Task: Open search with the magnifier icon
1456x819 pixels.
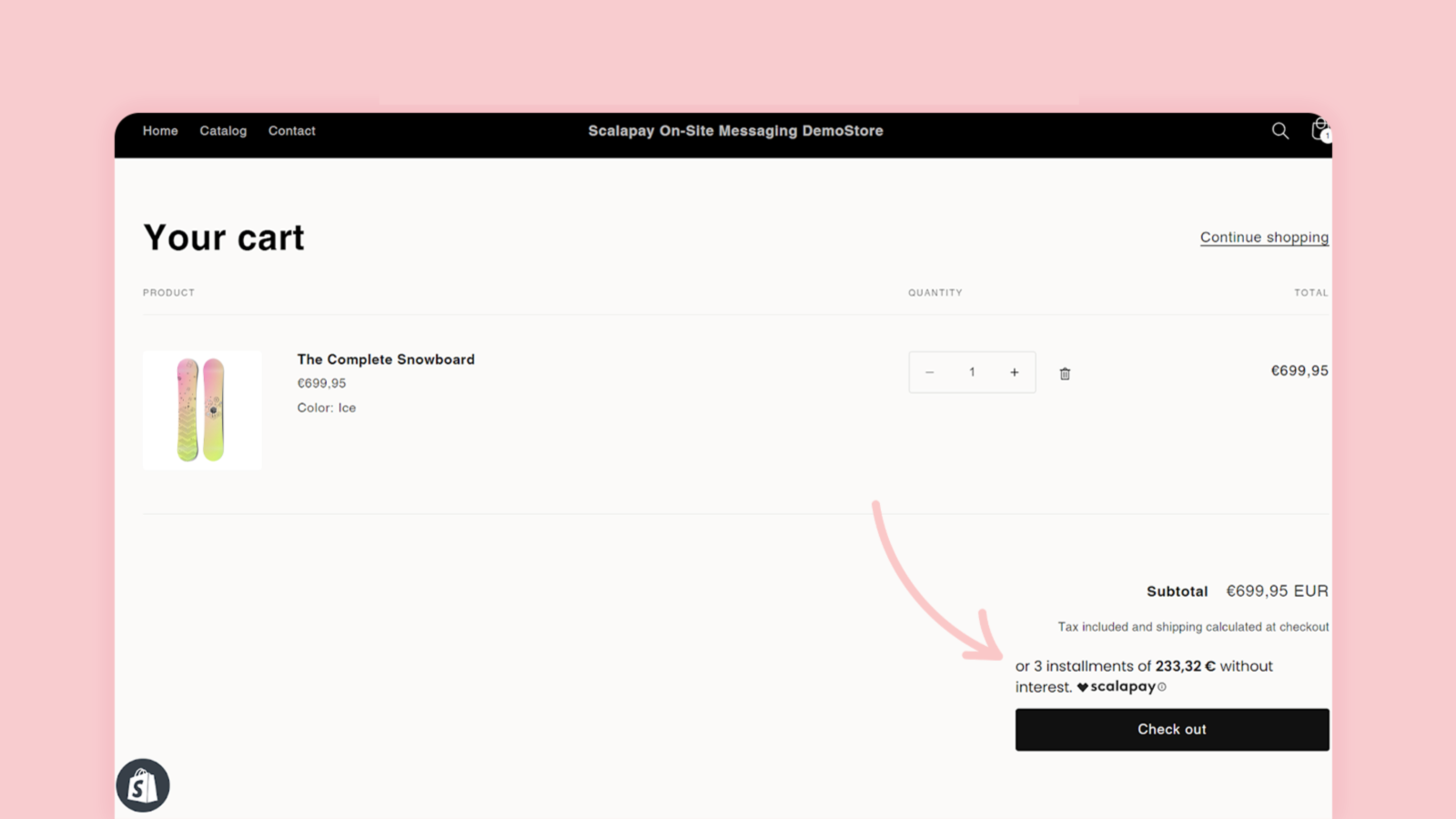Action: pyautogui.click(x=1280, y=130)
